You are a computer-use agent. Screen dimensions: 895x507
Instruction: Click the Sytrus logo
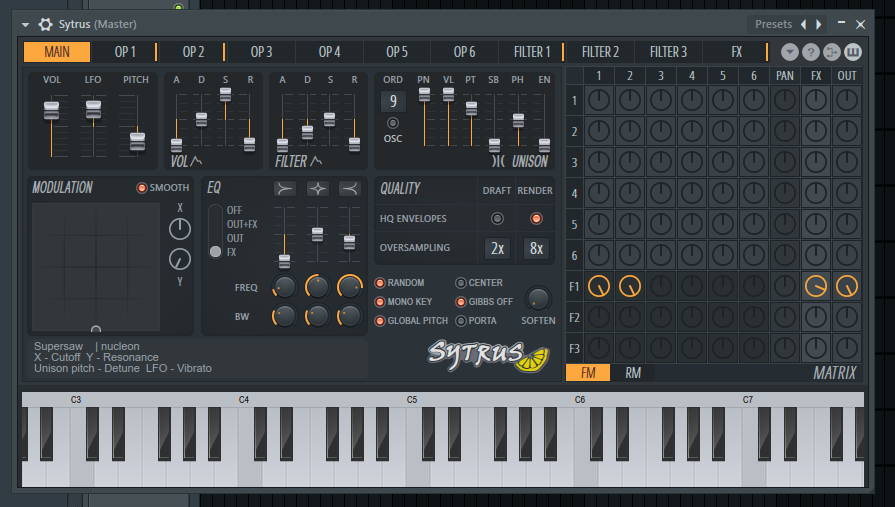pyautogui.click(x=488, y=355)
